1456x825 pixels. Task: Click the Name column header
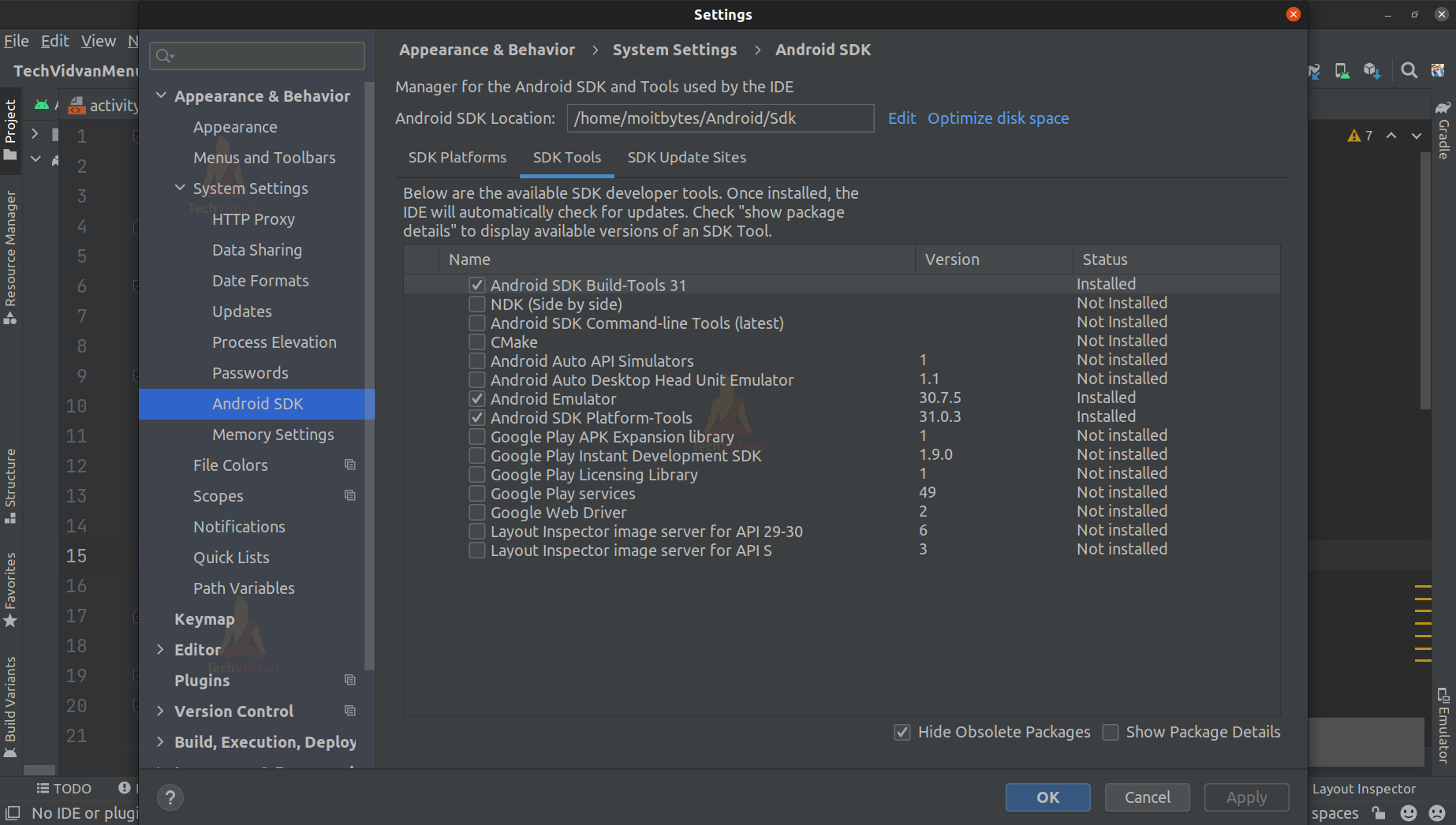point(677,259)
